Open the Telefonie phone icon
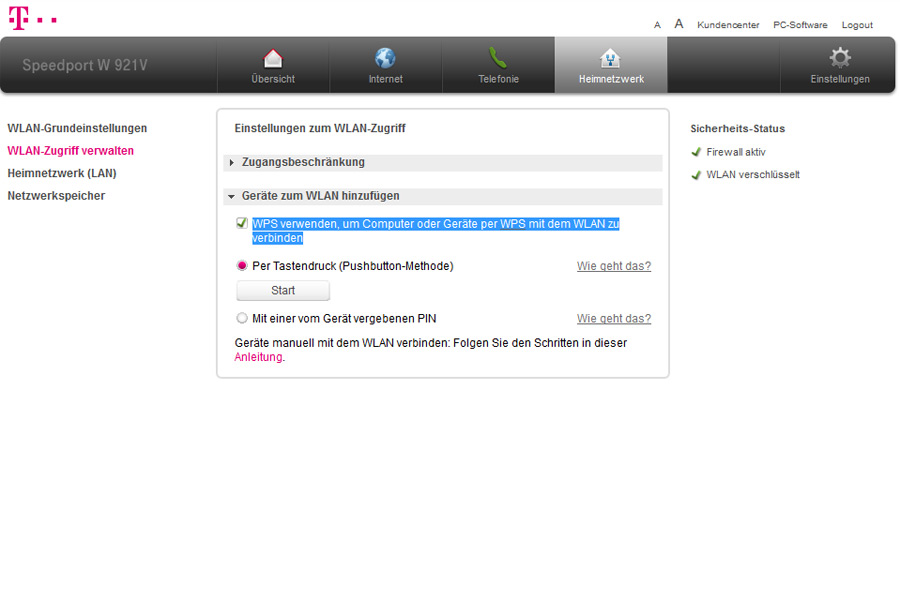 [498, 58]
